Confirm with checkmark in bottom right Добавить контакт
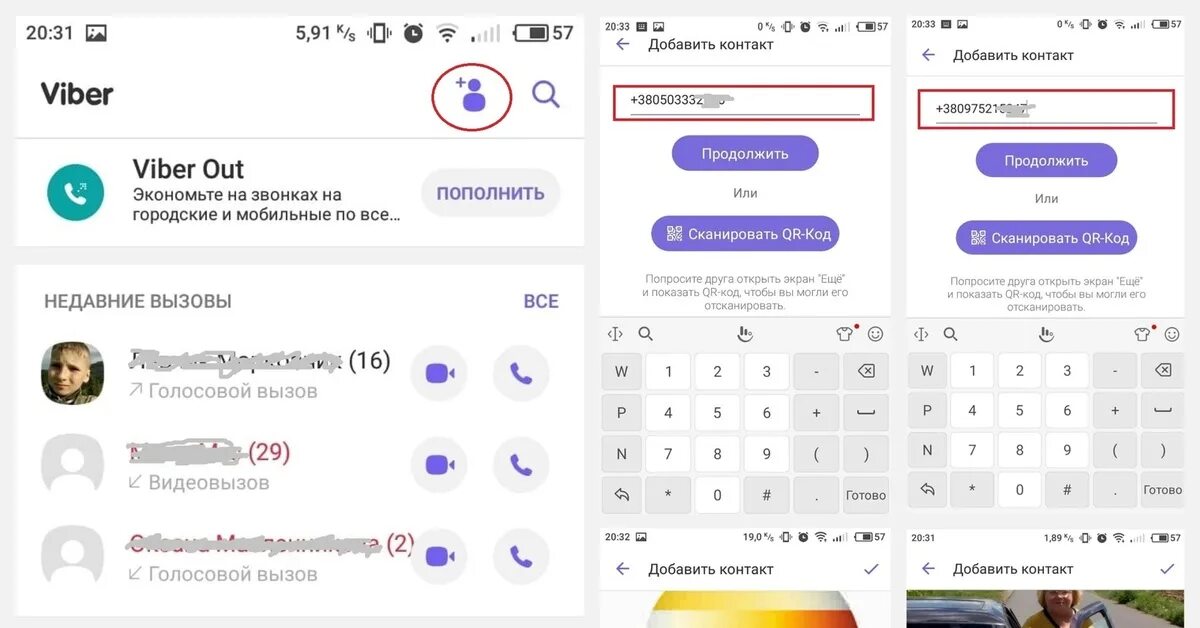Image resolution: width=1200 pixels, height=628 pixels. (x=1167, y=568)
